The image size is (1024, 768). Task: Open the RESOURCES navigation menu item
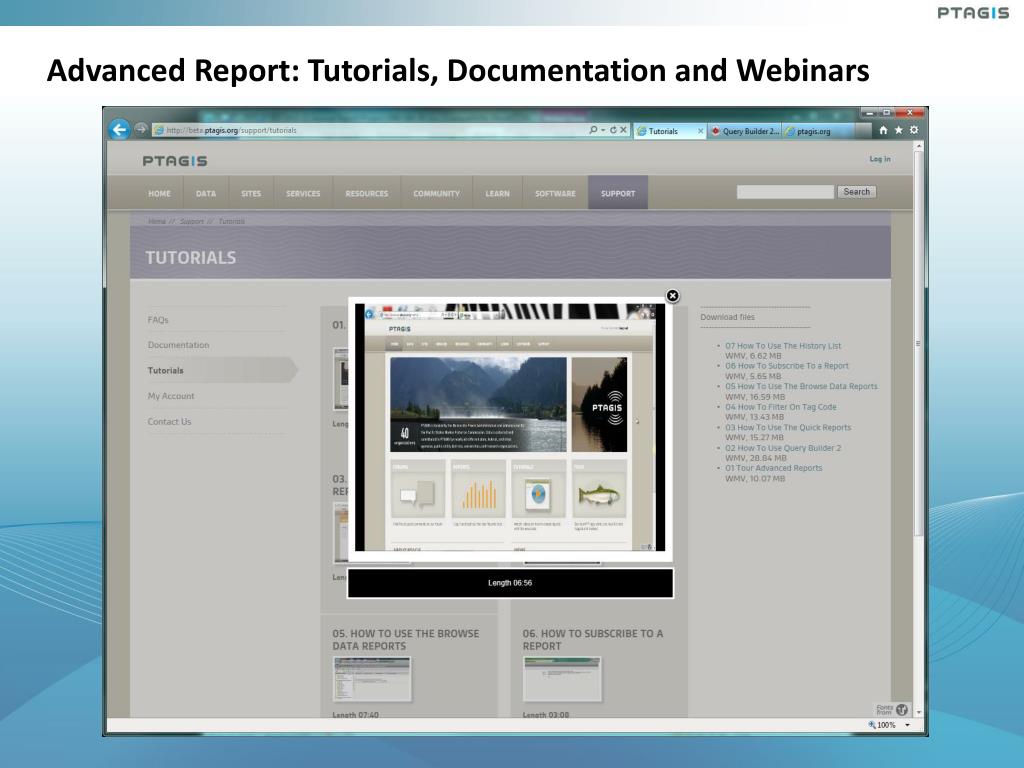366,193
